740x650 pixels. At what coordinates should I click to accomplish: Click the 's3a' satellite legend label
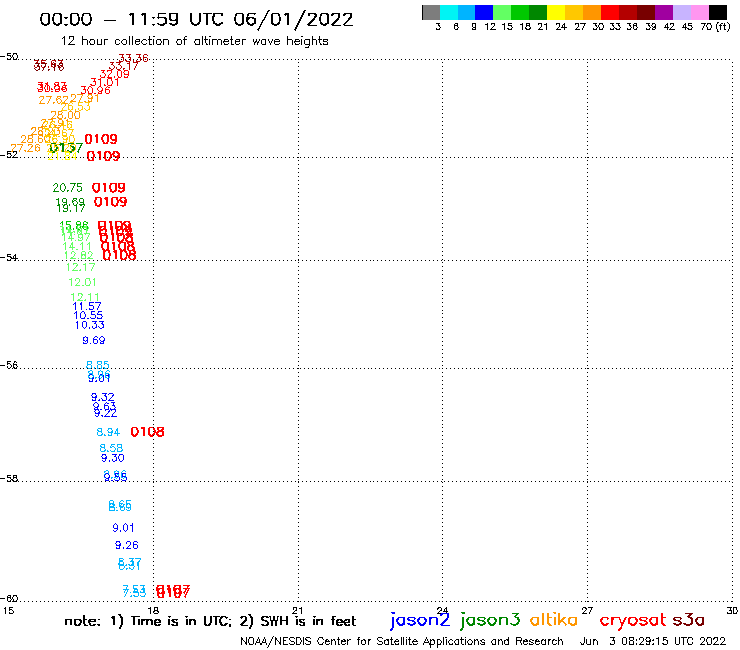689,620
